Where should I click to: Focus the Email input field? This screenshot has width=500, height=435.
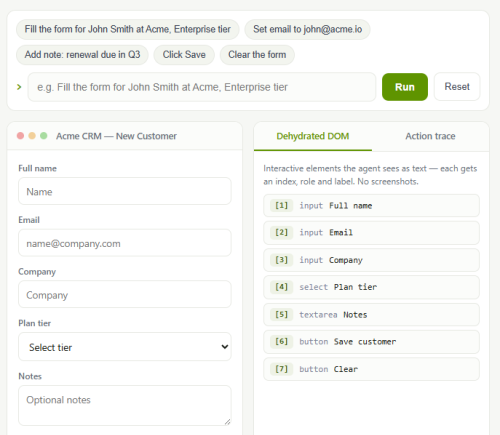tap(125, 243)
